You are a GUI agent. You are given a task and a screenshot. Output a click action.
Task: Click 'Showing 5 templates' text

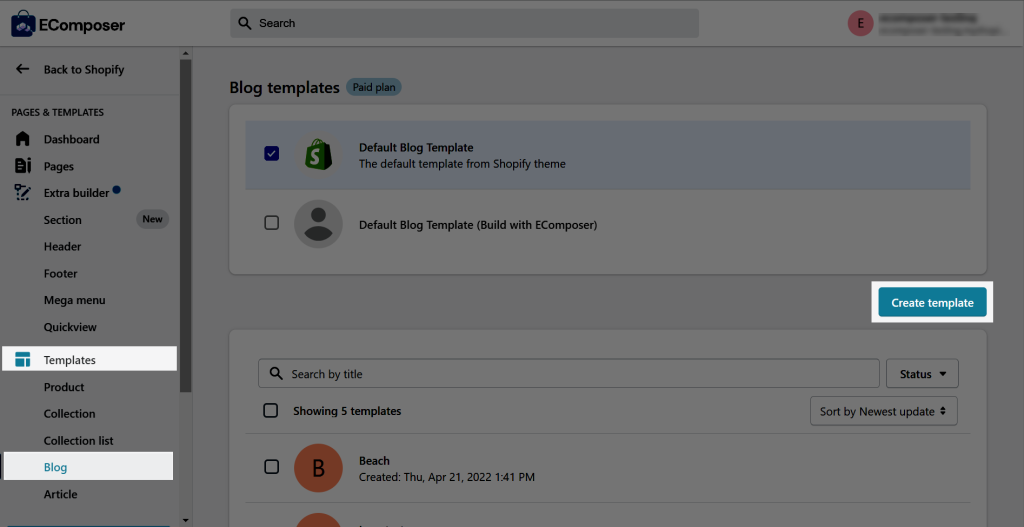pos(347,411)
